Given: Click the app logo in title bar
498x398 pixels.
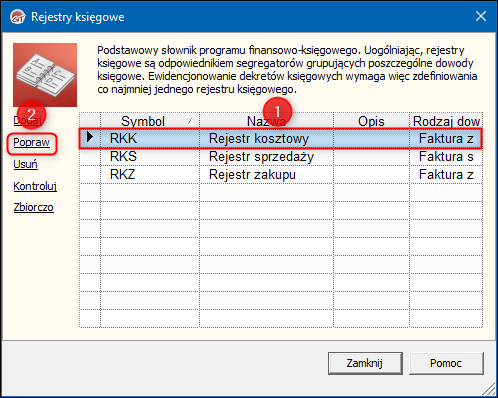Looking at the screenshot, I should coord(18,17).
